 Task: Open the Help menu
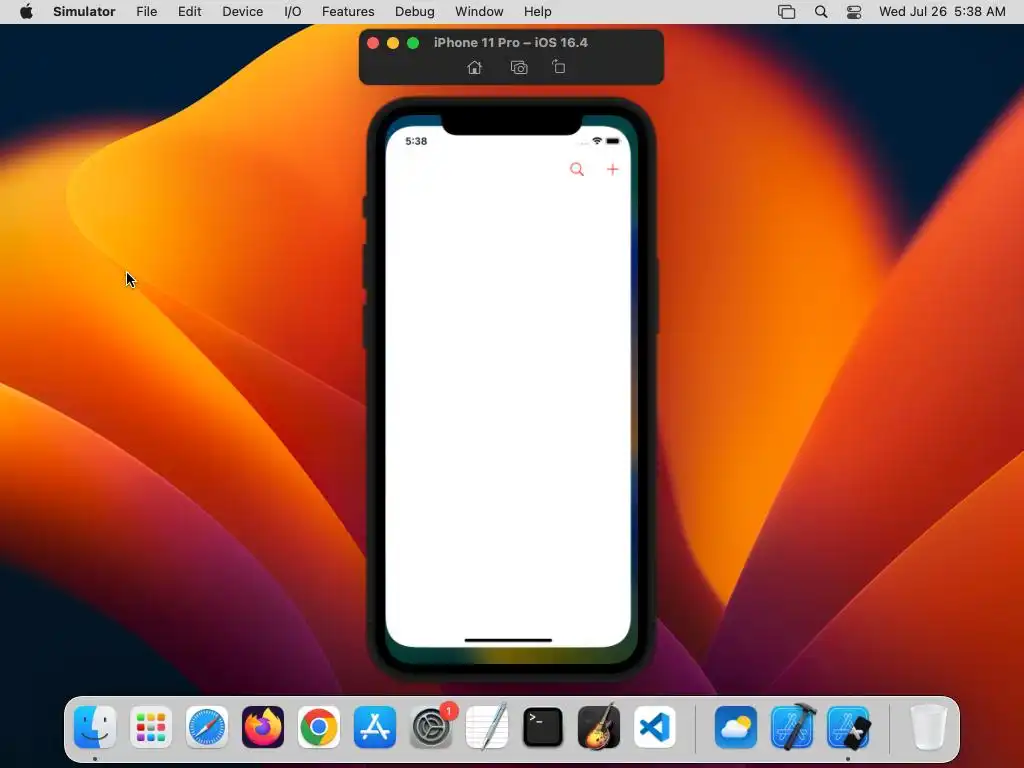[537, 12]
